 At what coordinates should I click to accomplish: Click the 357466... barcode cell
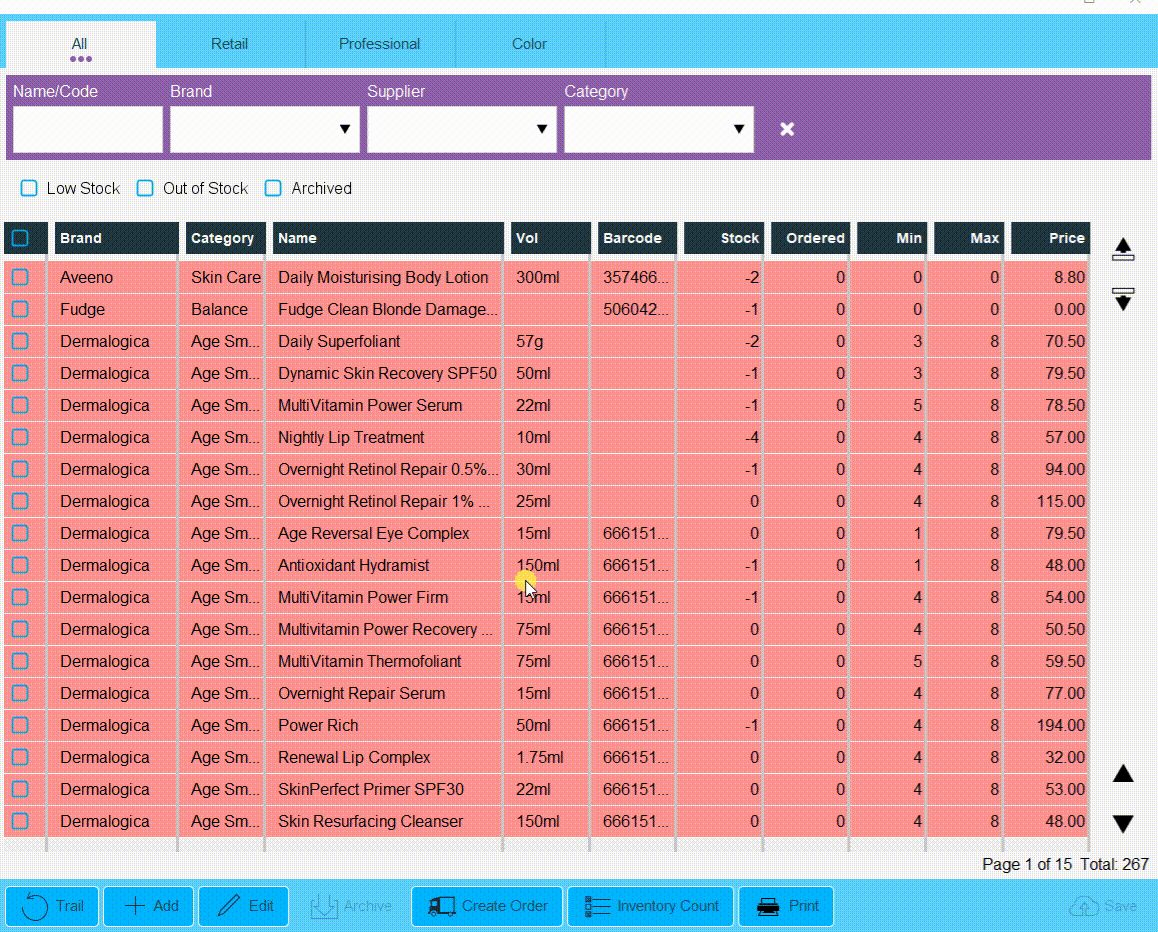[635, 277]
